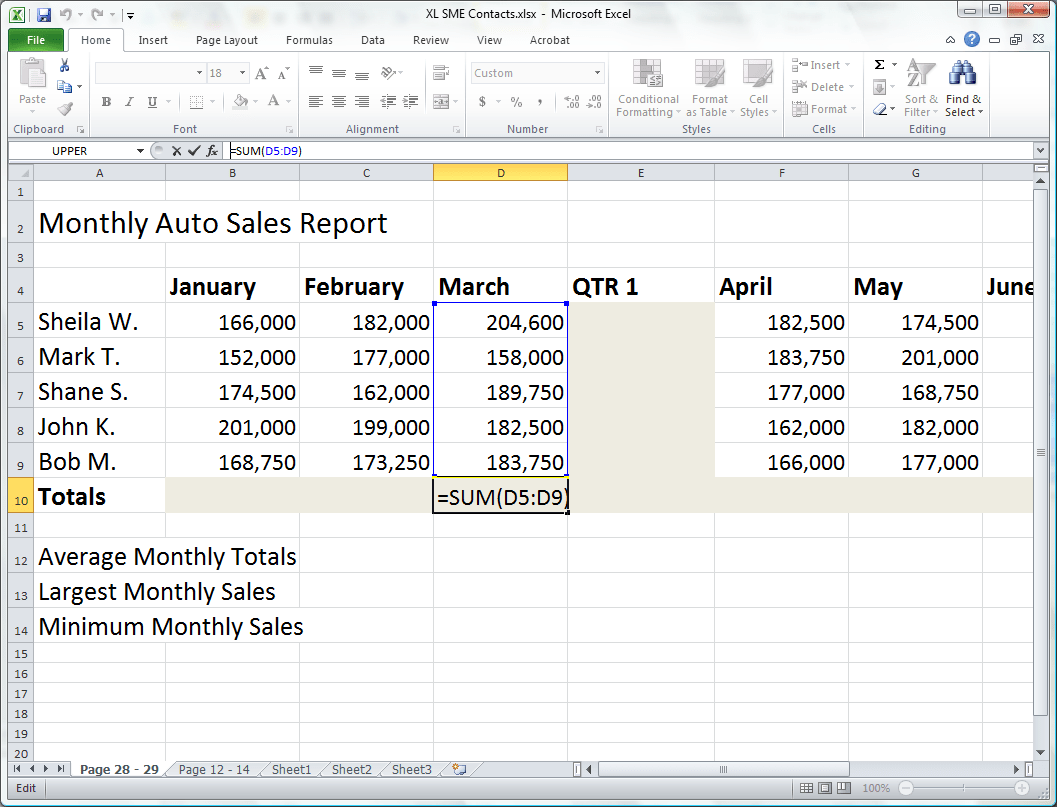This screenshot has height=807, width=1057.
Task: Toggle Italic formatting
Action: pyautogui.click(x=129, y=102)
